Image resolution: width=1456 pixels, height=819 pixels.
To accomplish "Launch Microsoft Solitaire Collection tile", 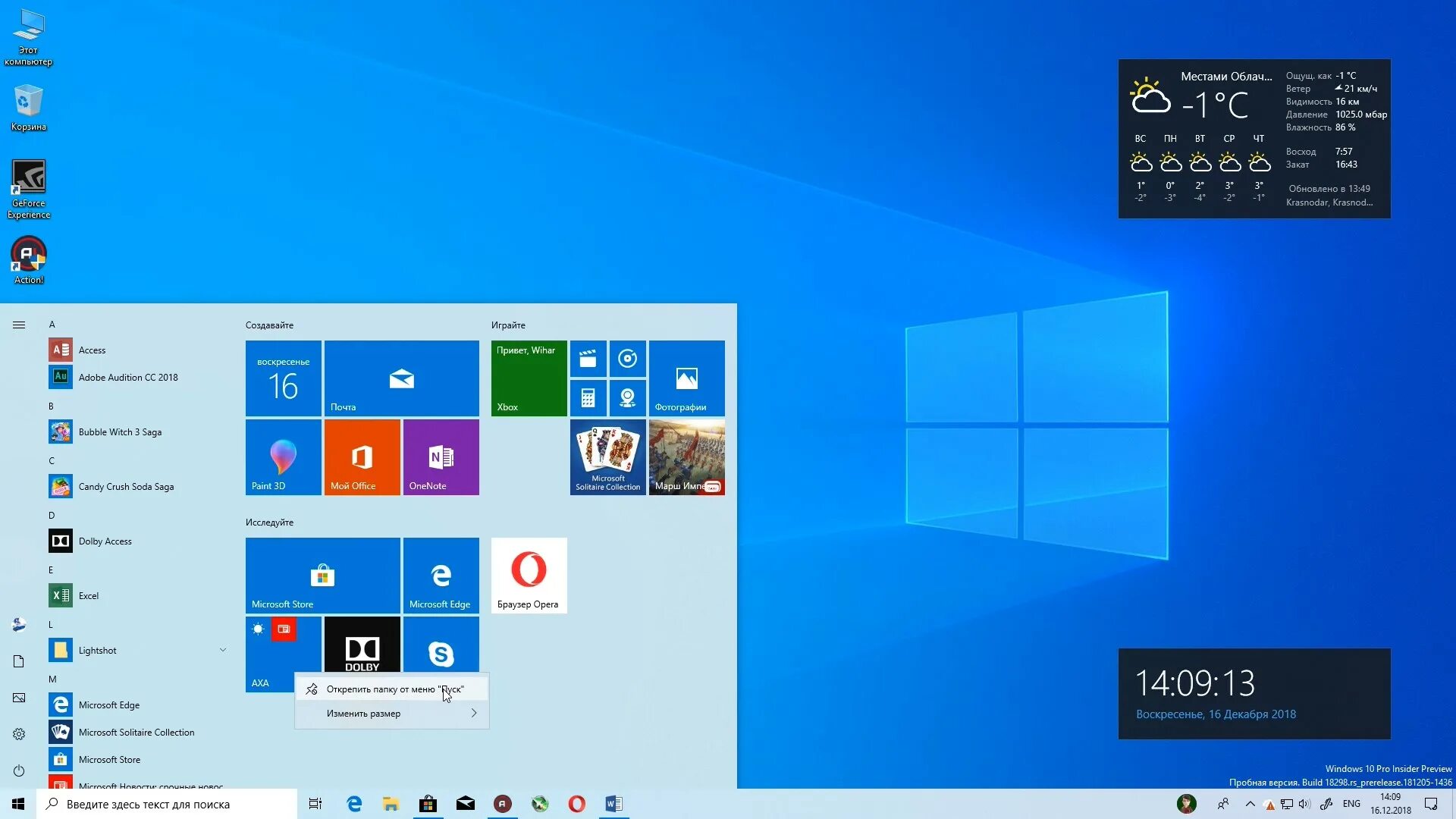I will (607, 457).
